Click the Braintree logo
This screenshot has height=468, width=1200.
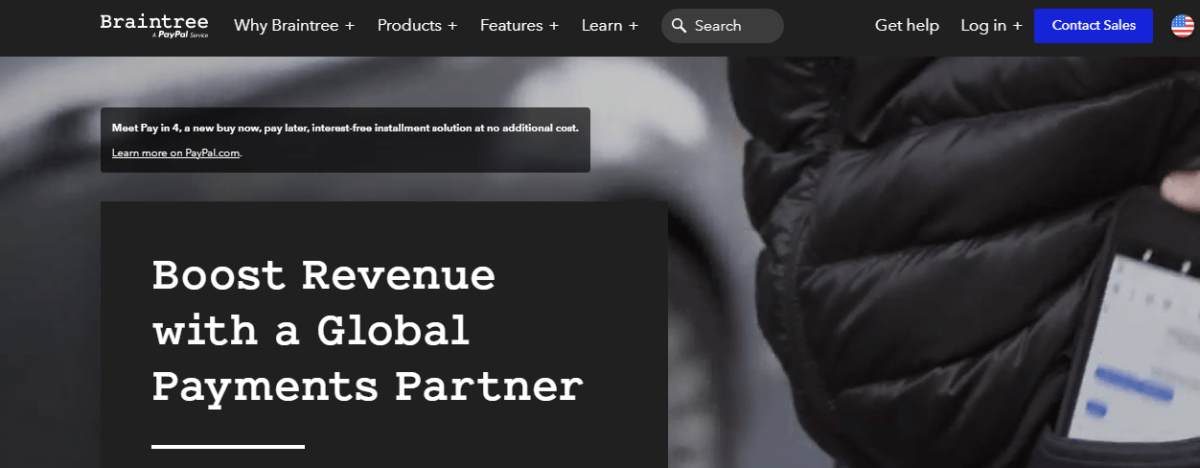pyautogui.click(x=154, y=25)
